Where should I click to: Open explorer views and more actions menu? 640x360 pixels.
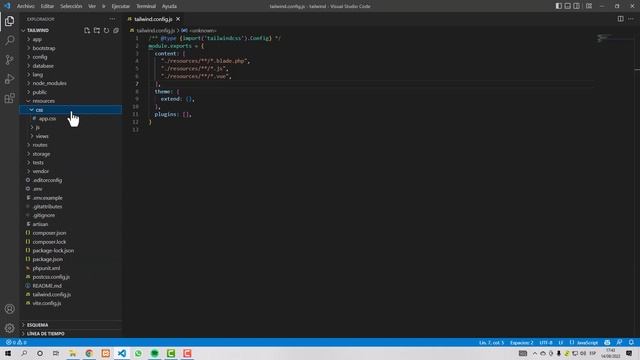coord(112,19)
